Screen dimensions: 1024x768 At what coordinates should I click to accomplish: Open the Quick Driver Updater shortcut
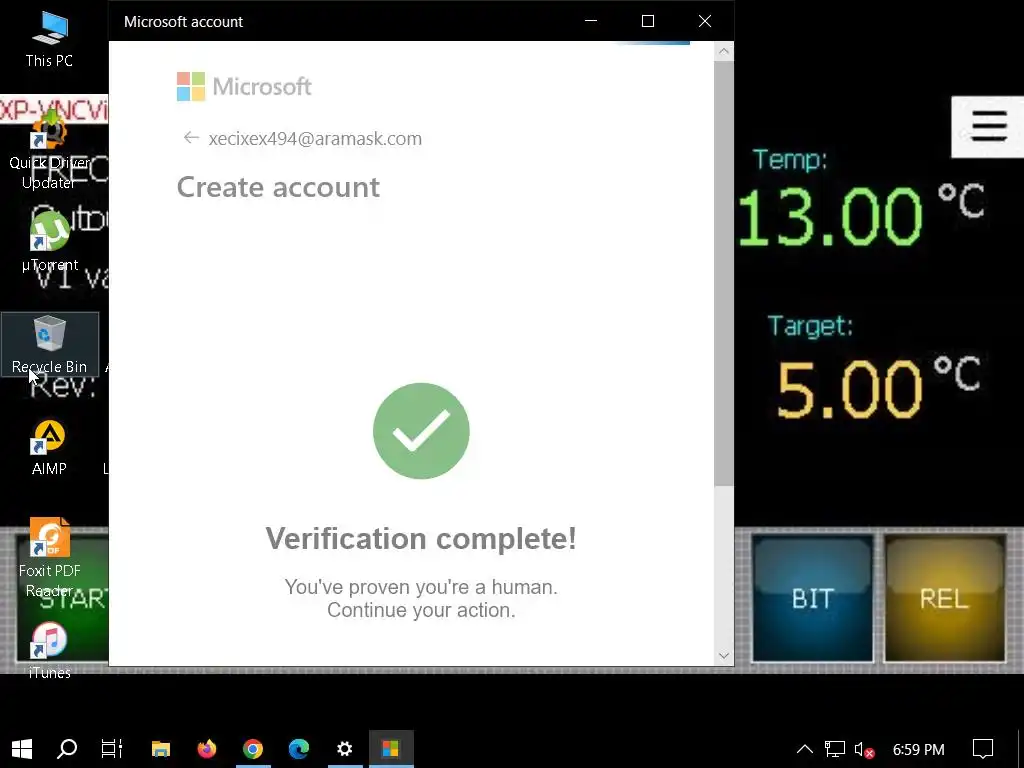49,149
